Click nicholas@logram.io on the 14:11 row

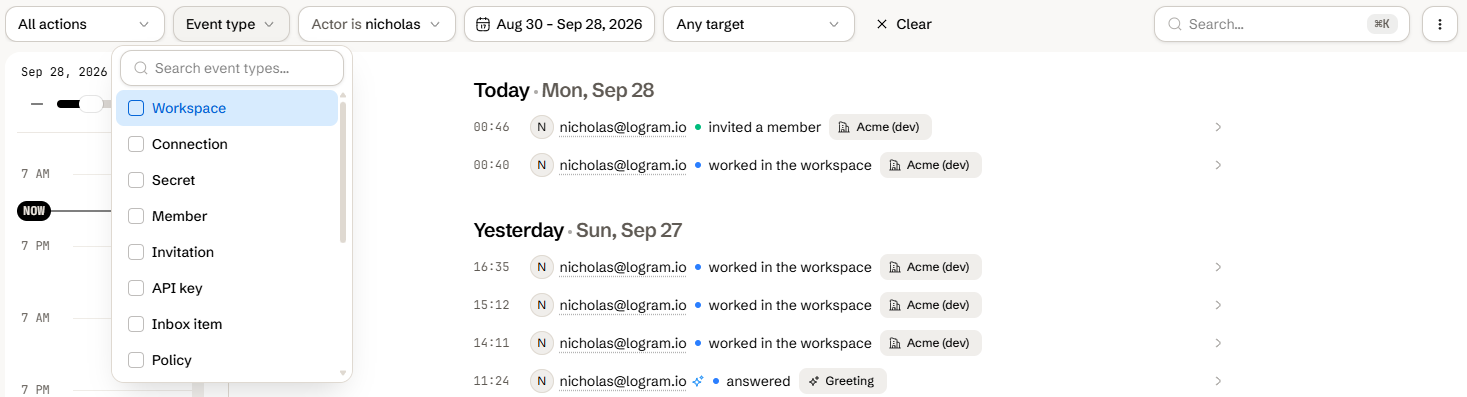(x=623, y=343)
